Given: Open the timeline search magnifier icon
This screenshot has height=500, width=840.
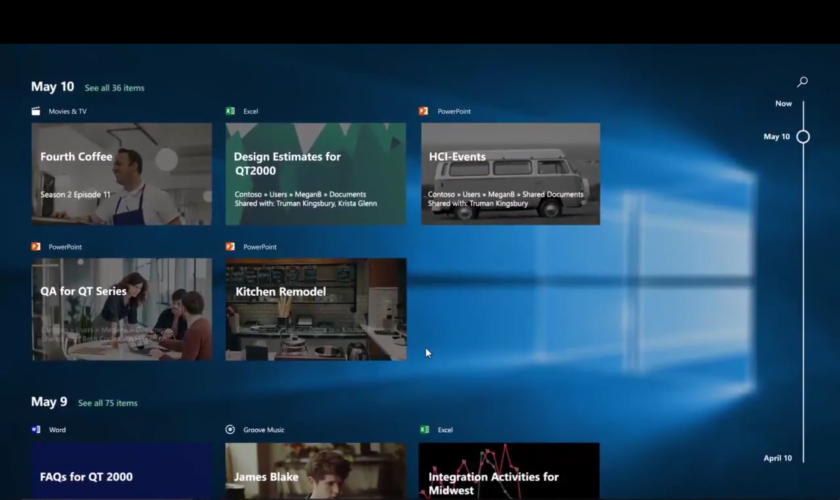Looking at the screenshot, I should click(x=802, y=82).
